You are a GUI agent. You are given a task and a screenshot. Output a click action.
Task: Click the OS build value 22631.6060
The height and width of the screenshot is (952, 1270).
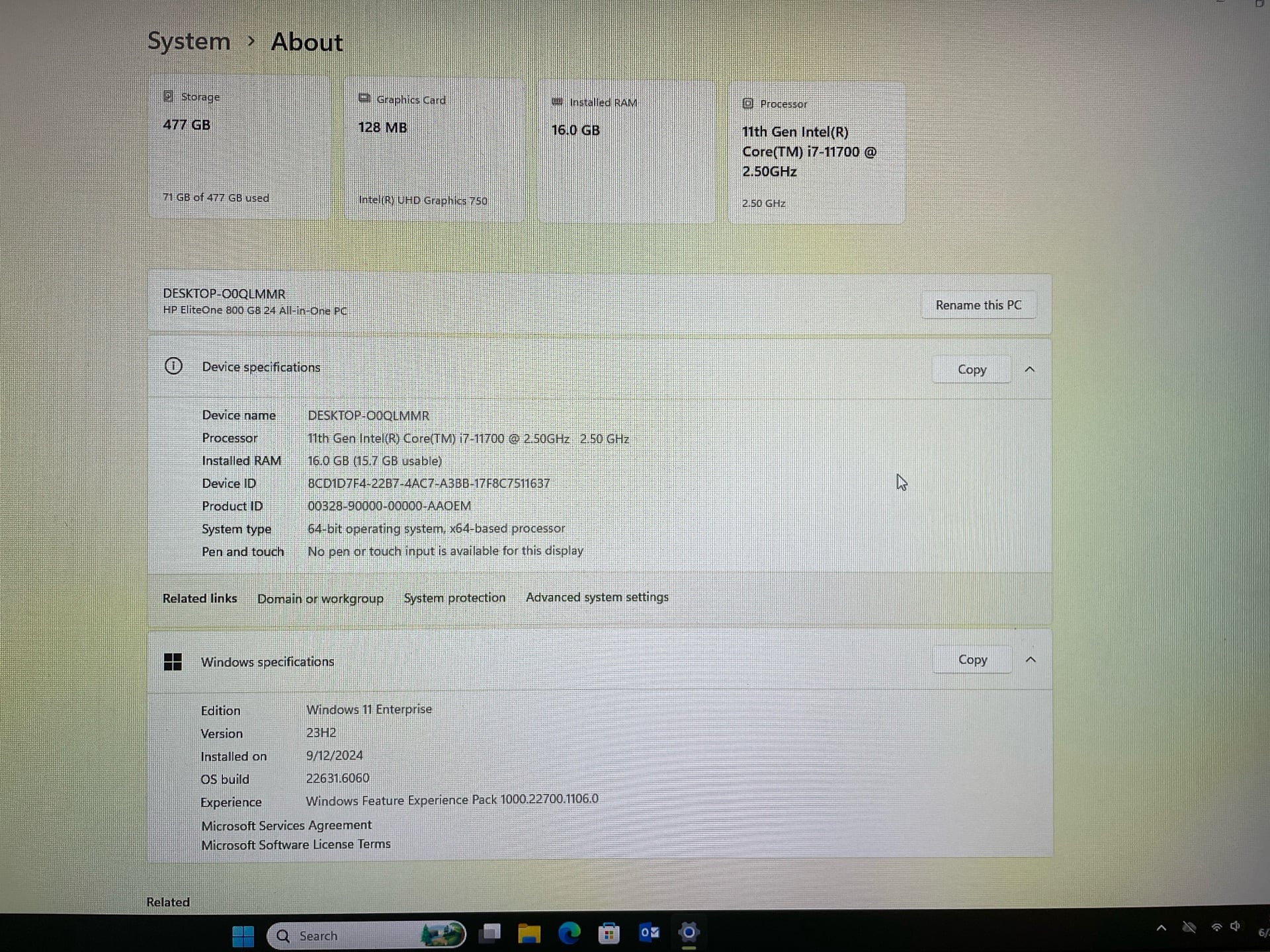click(x=337, y=778)
